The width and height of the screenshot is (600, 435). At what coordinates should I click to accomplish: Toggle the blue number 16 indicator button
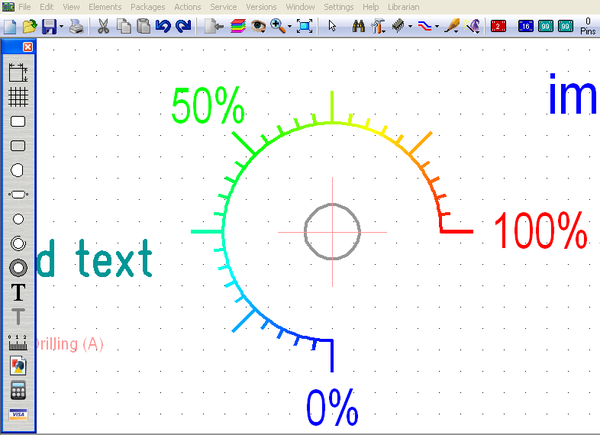click(x=526, y=25)
